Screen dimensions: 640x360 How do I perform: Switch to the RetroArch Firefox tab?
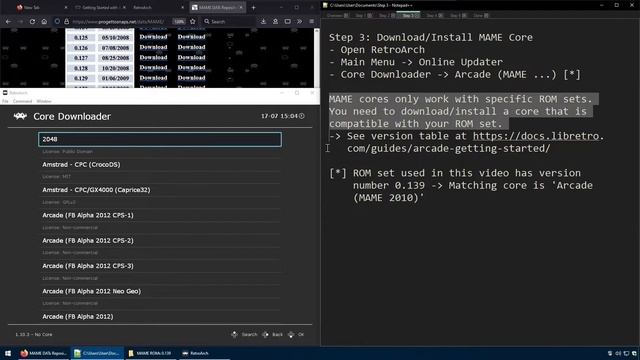point(158,7)
